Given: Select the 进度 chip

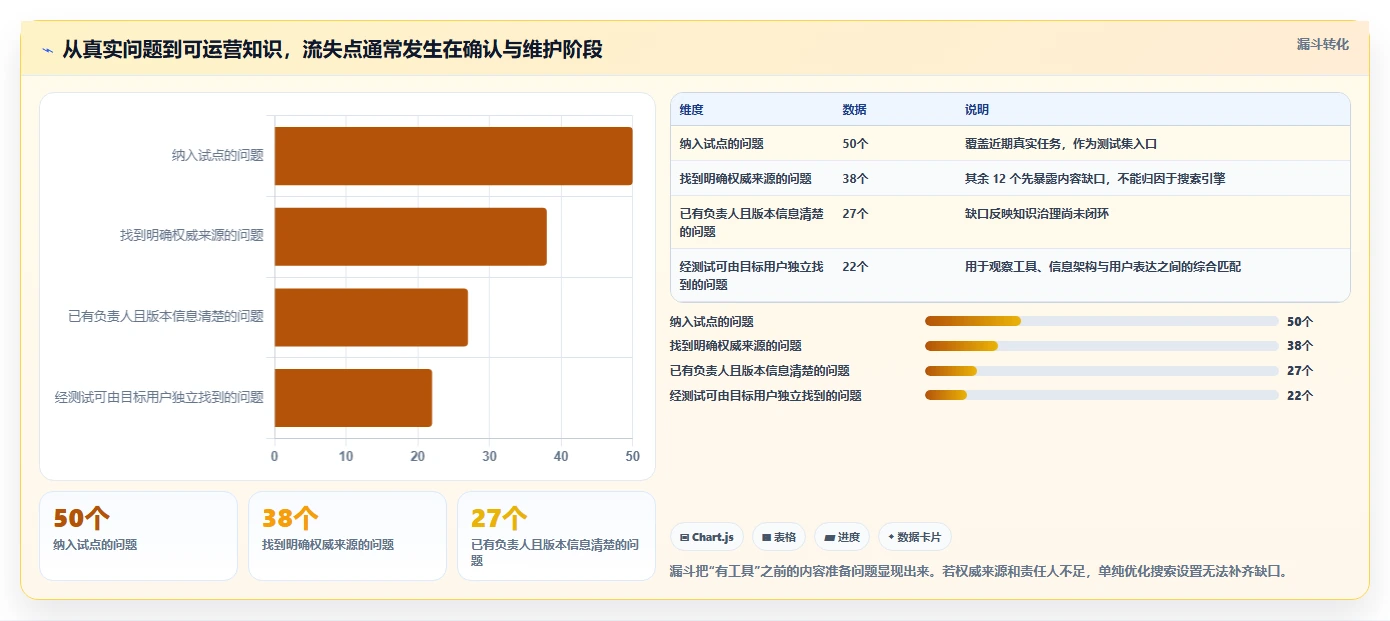Looking at the screenshot, I should coord(842,537).
